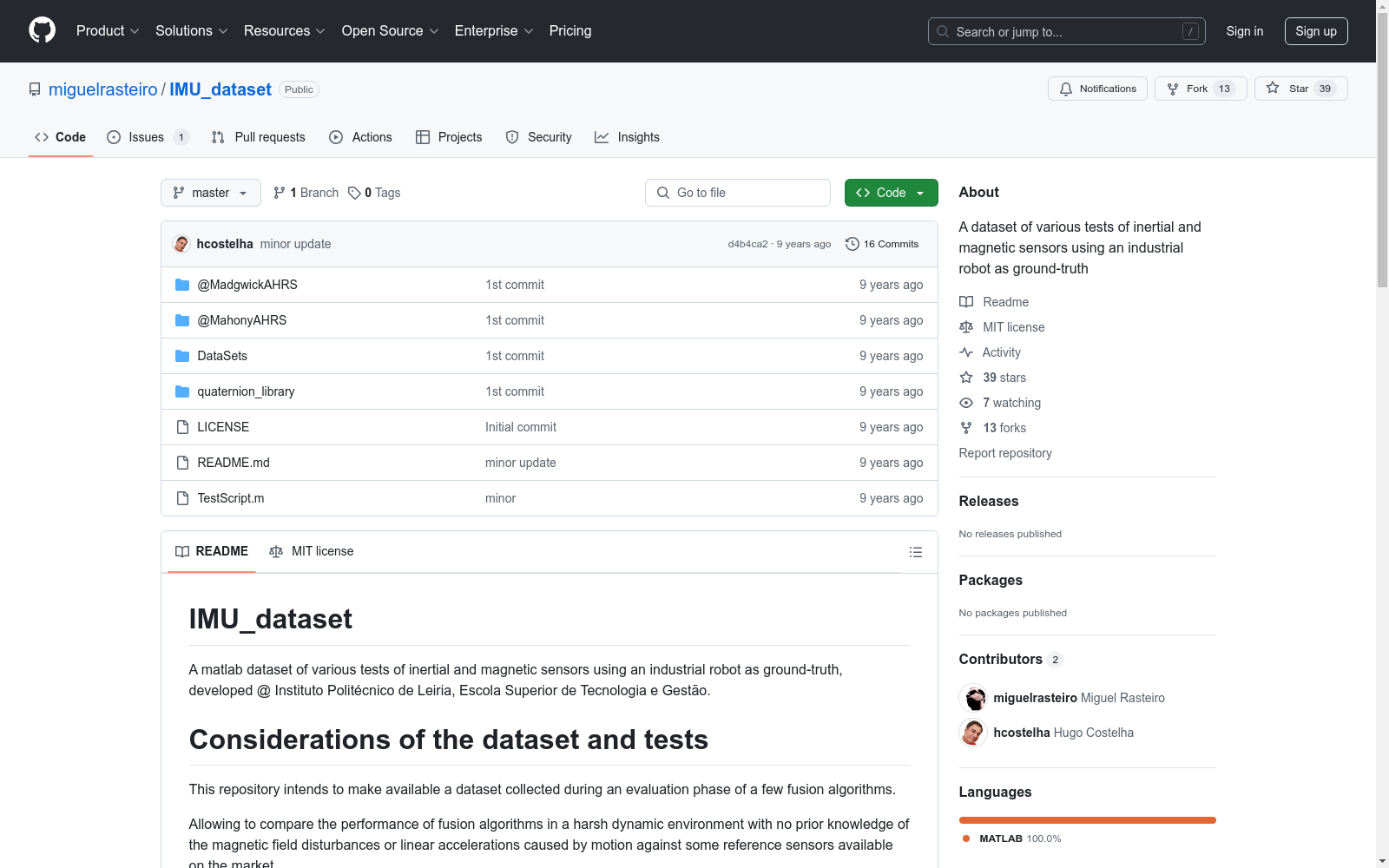Viewport: 1389px width, 868px height.
Task: Open the README outline list icon
Action: click(915, 552)
